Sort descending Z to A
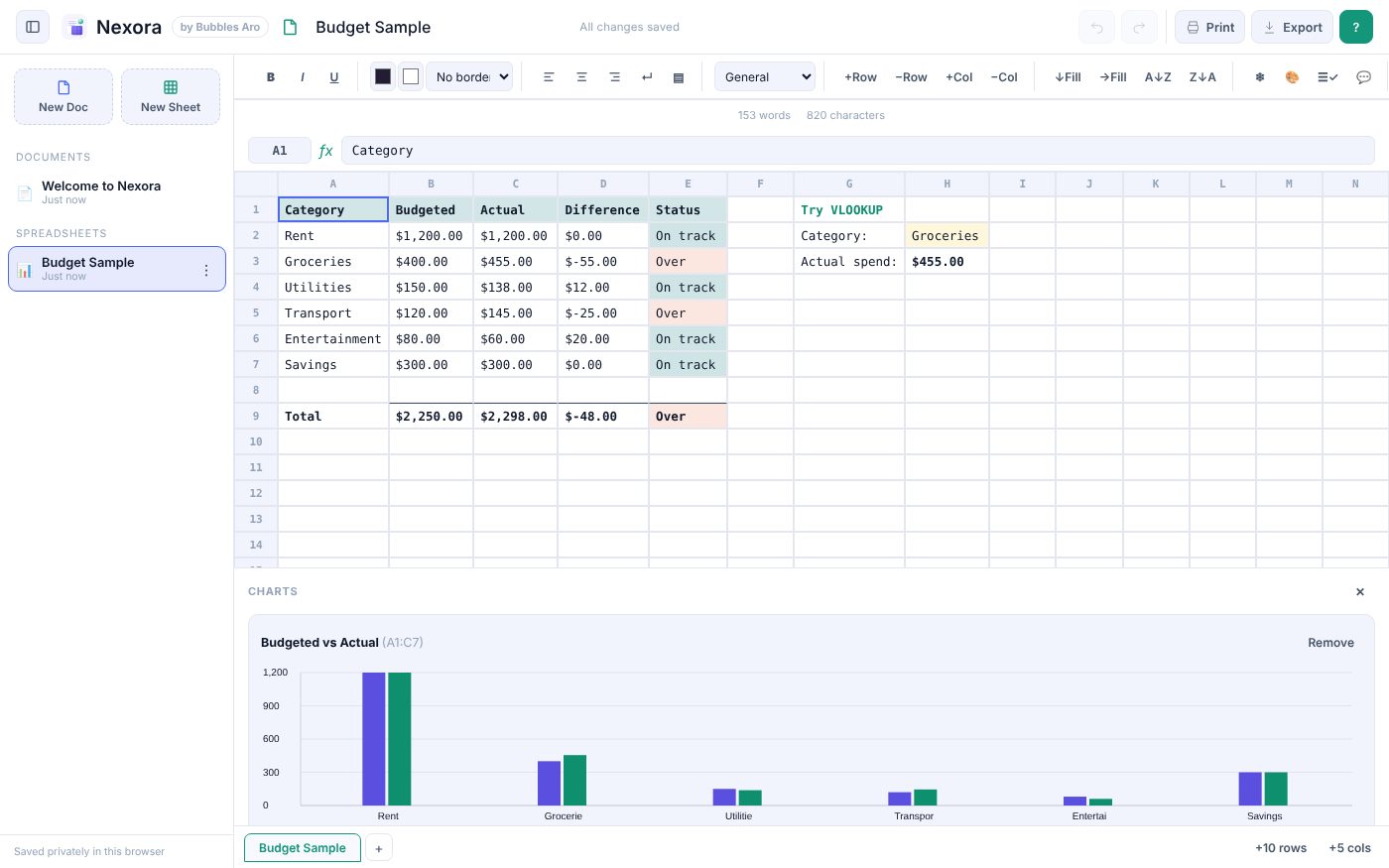 click(1202, 76)
